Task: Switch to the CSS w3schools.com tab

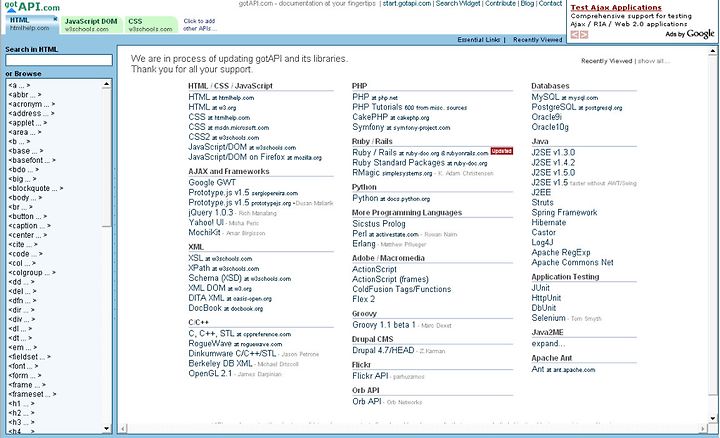Action: [x=151, y=25]
